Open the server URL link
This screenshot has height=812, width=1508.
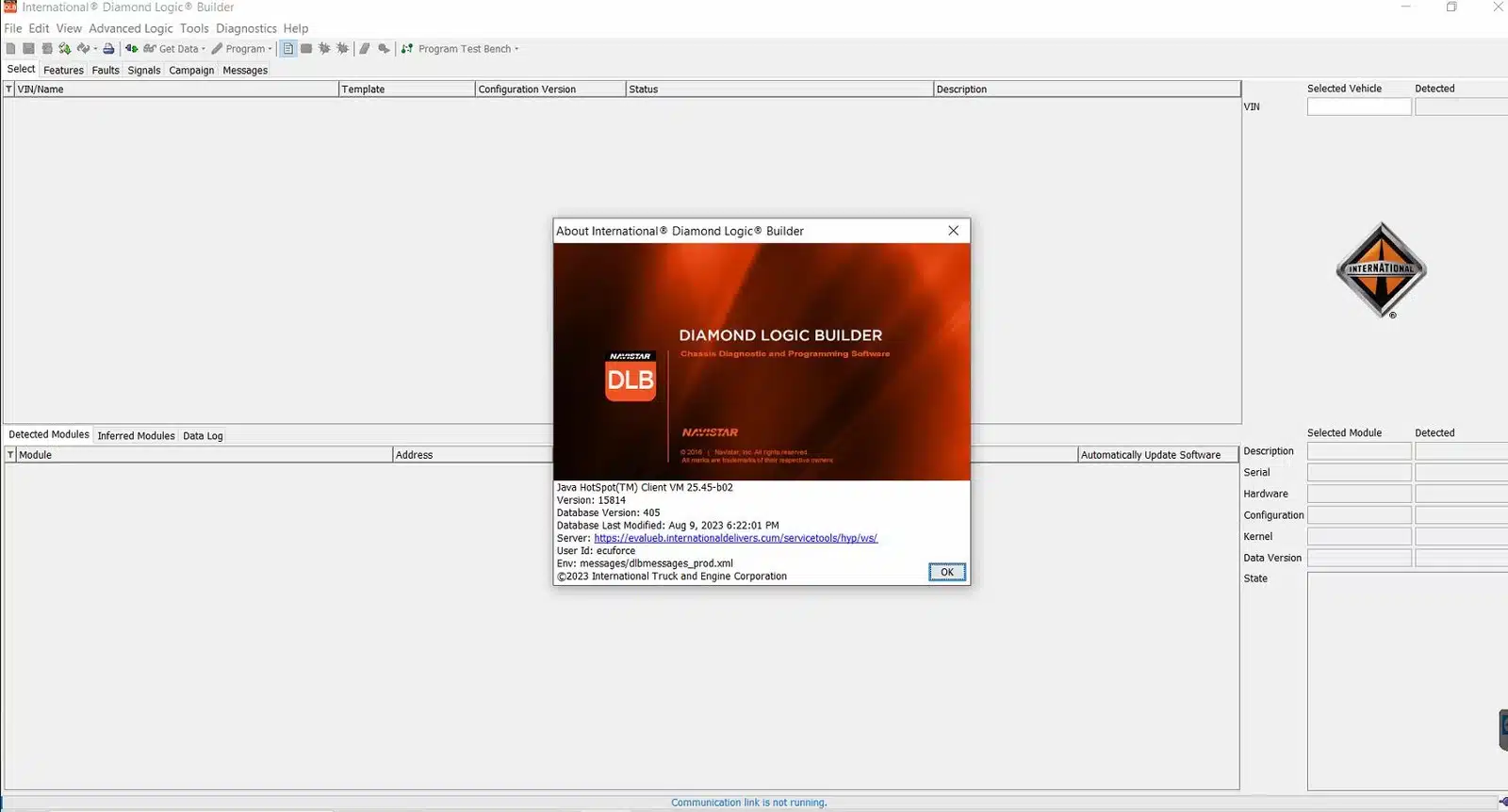(735, 539)
